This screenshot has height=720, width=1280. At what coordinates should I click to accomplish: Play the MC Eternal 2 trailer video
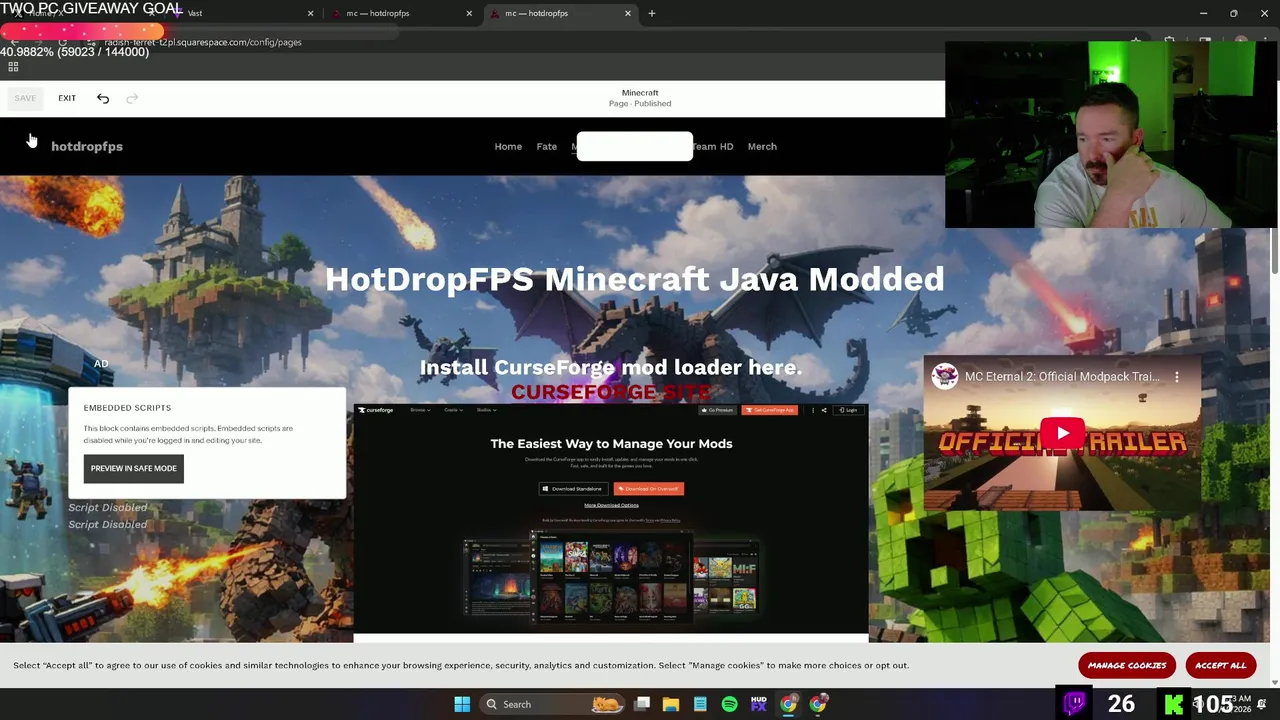[1063, 433]
